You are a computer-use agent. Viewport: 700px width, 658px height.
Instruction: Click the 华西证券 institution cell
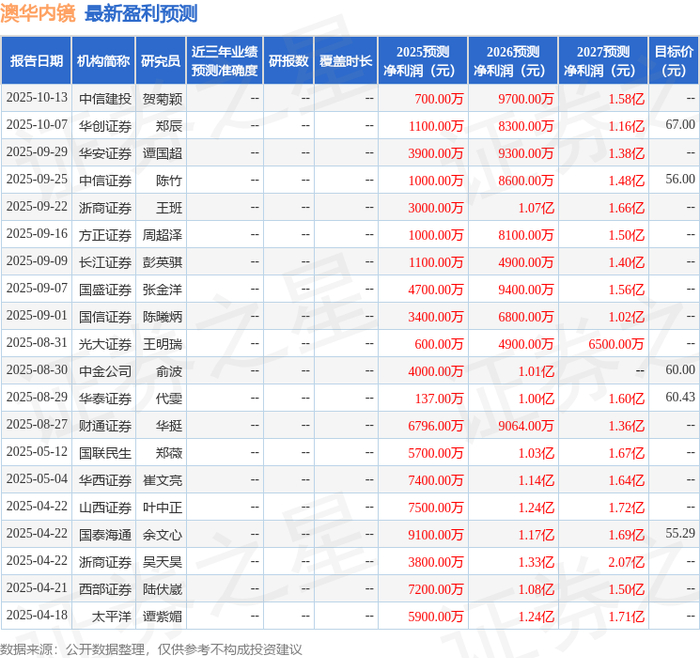pos(105,480)
